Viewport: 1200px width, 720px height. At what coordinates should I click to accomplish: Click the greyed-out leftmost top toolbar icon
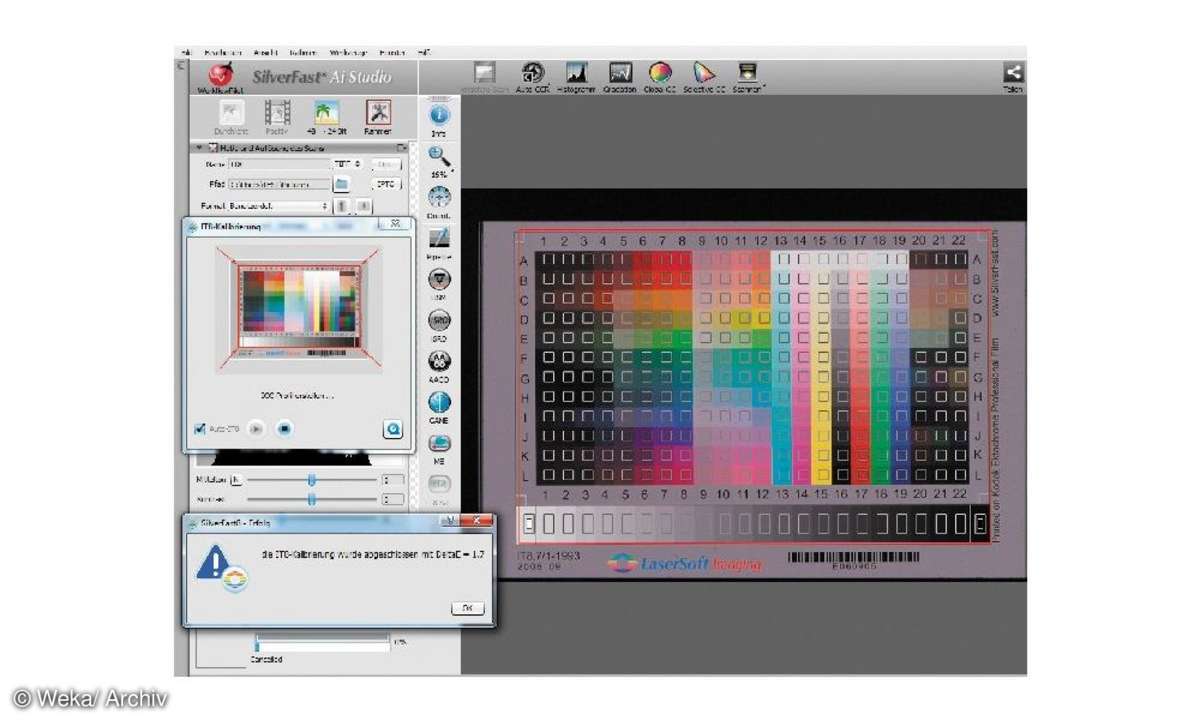(x=485, y=72)
